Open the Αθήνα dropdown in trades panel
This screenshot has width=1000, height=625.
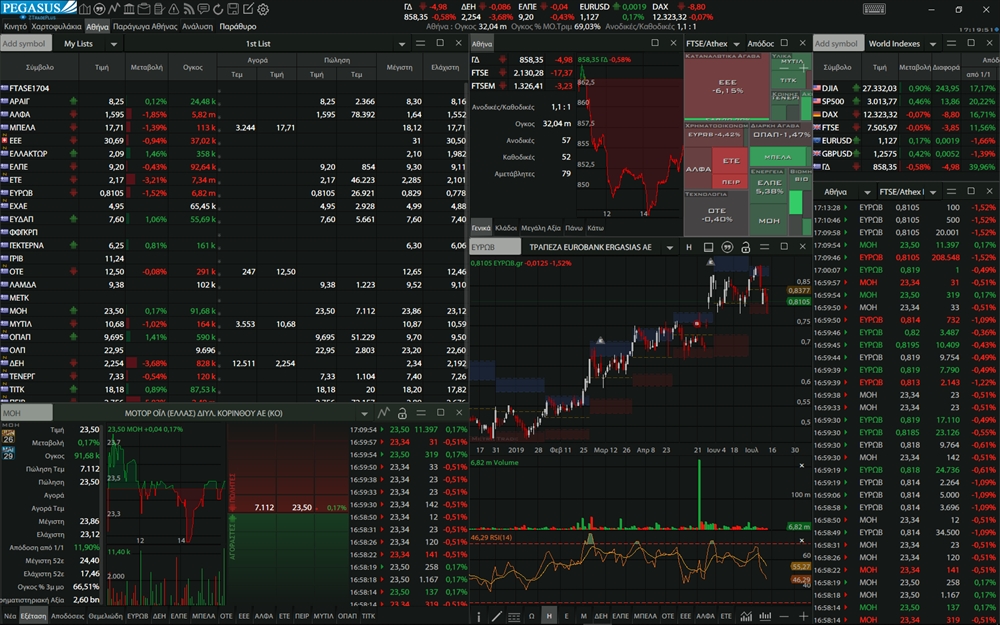(x=867, y=192)
